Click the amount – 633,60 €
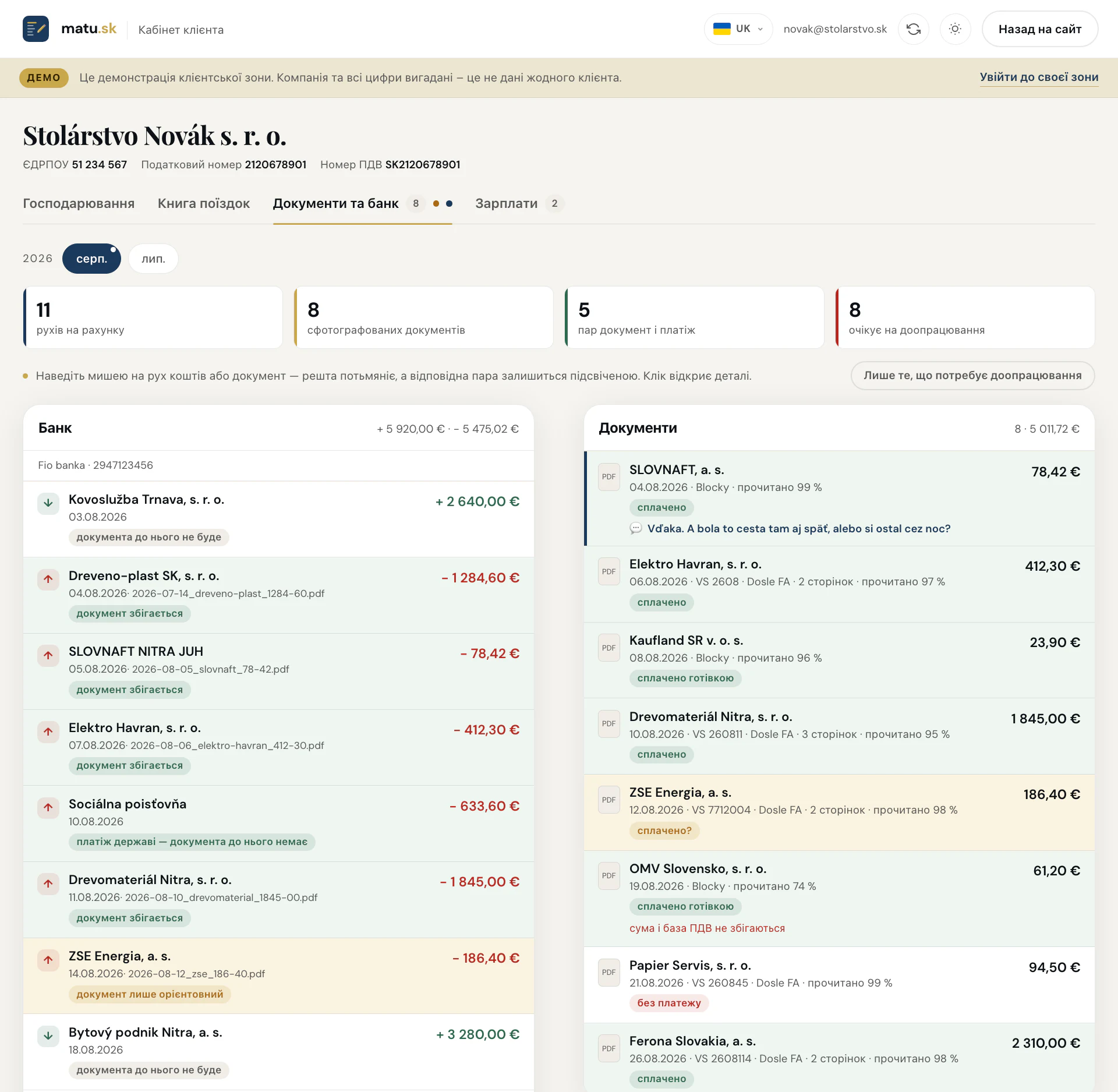The width and height of the screenshot is (1118, 1092). pyautogui.click(x=484, y=806)
